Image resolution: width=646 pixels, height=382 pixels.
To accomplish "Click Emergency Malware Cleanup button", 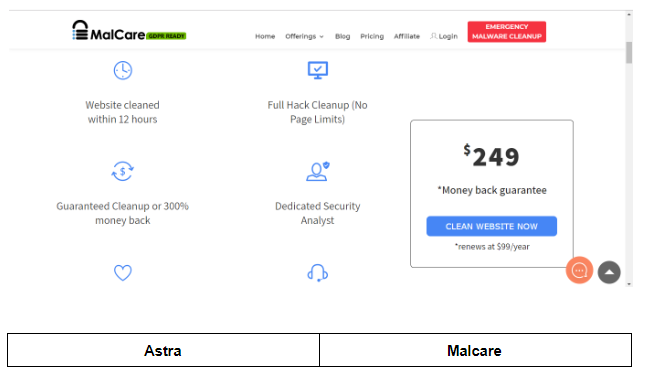I will (x=507, y=32).
